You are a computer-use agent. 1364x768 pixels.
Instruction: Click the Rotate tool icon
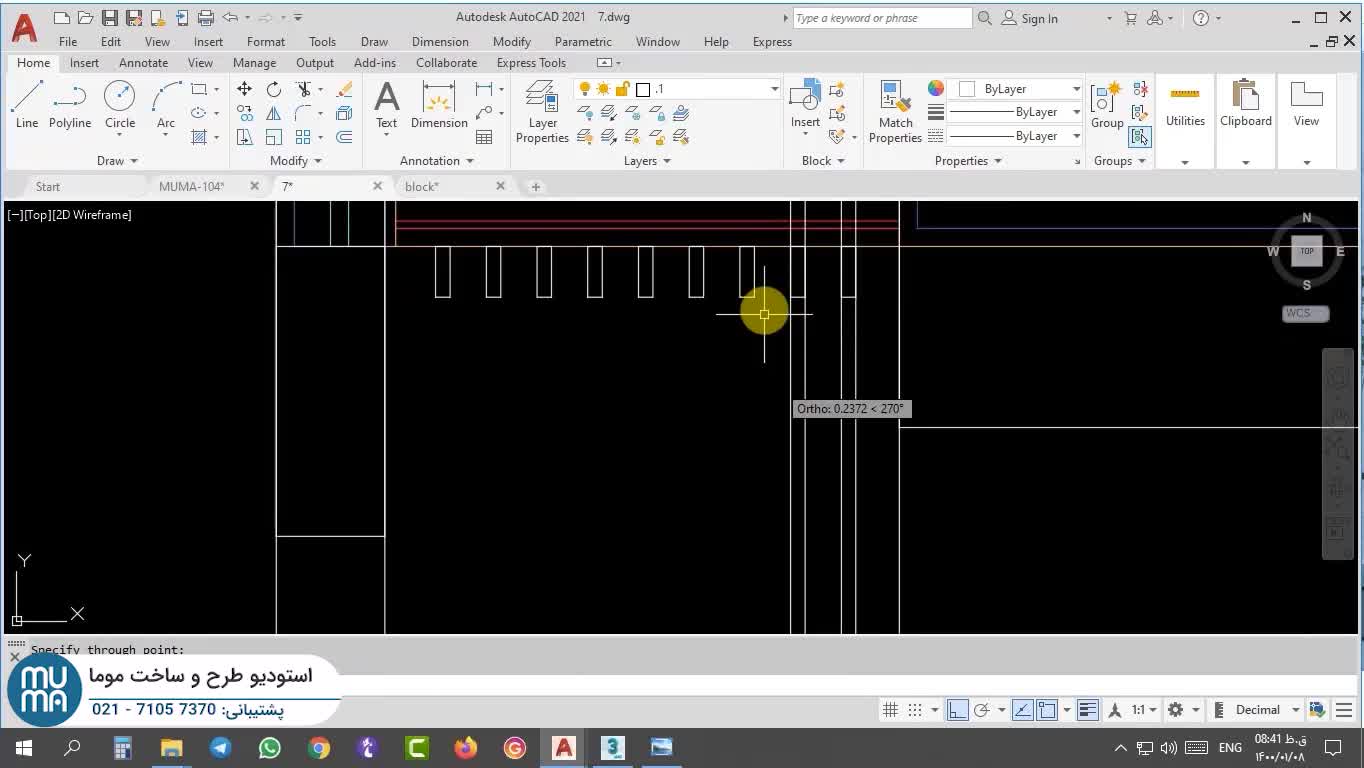pyautogui.click(x=273, y=89)
